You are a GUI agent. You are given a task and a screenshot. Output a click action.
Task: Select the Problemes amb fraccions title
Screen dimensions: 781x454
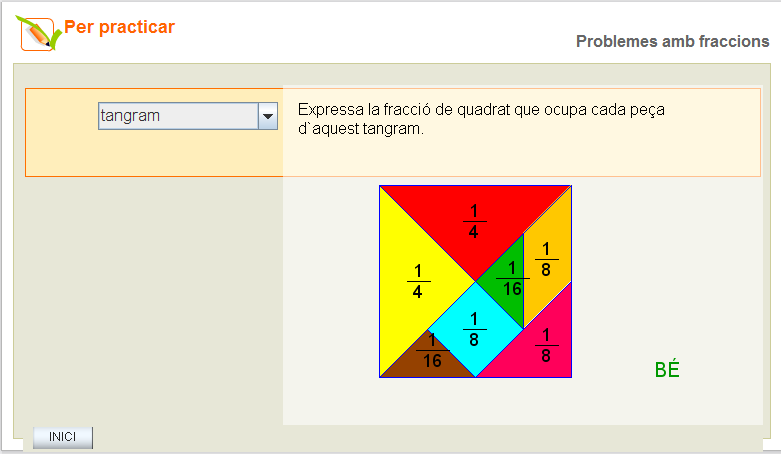[672, 41]
